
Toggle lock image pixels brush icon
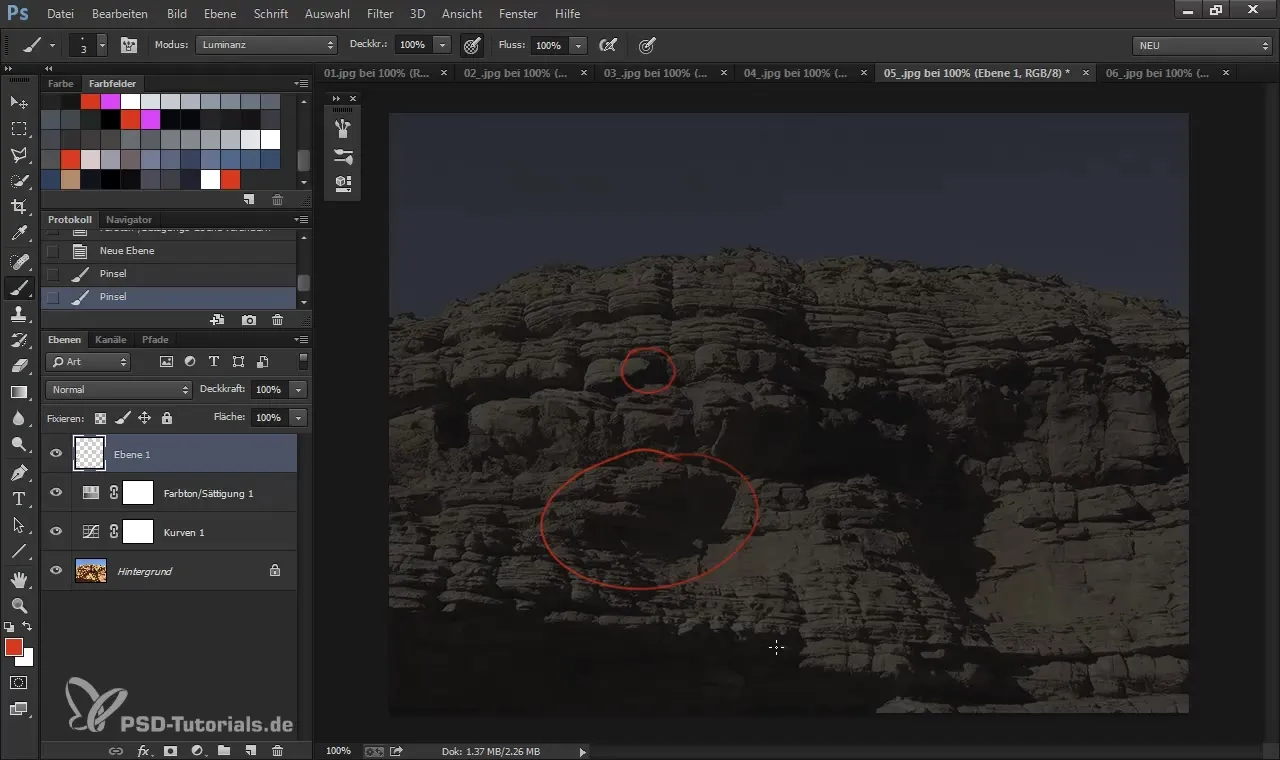coord(122,418)
